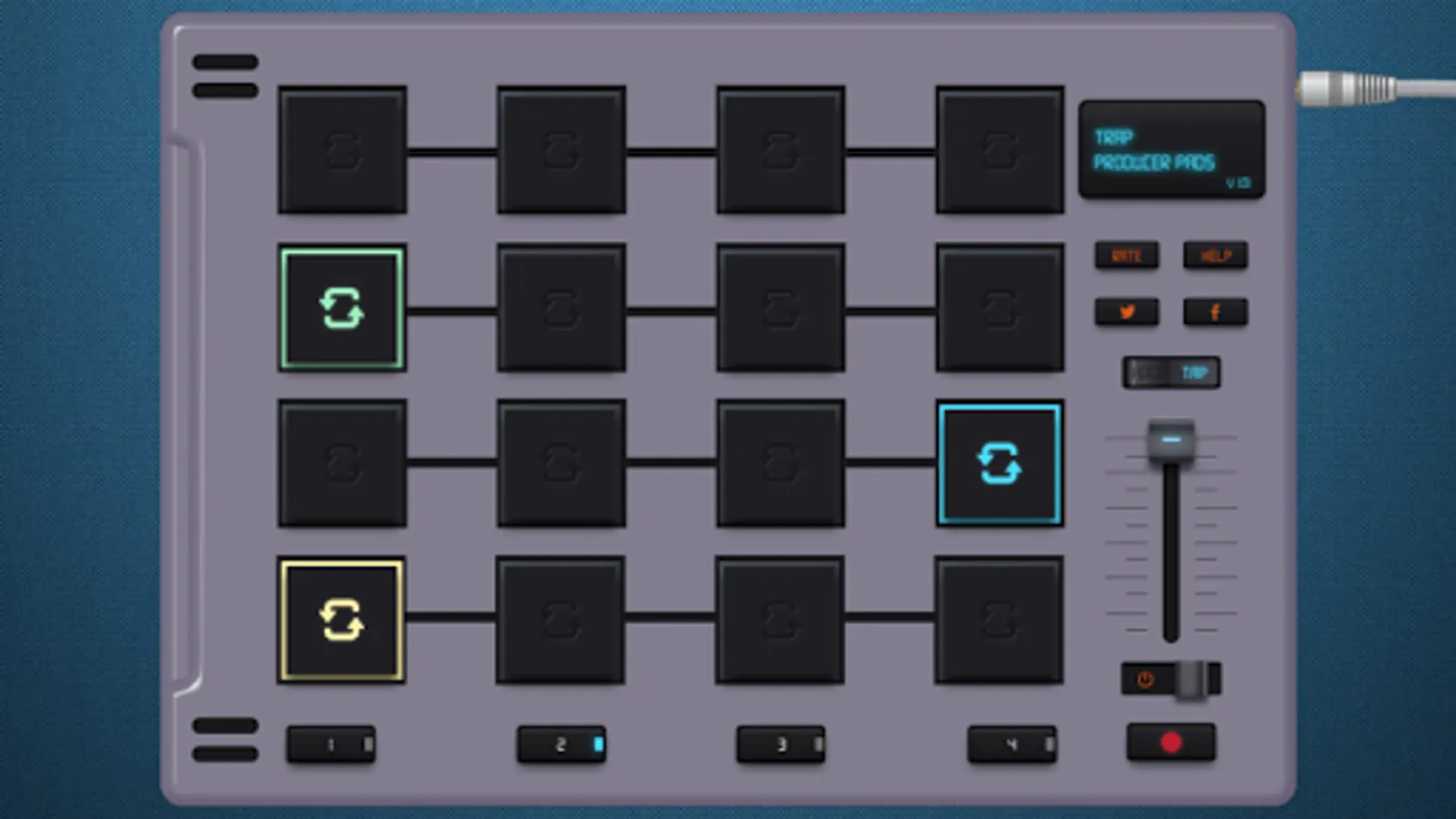Tap the second pad in the third row
Screen dimensions: 1456x819
click(561, 464)
